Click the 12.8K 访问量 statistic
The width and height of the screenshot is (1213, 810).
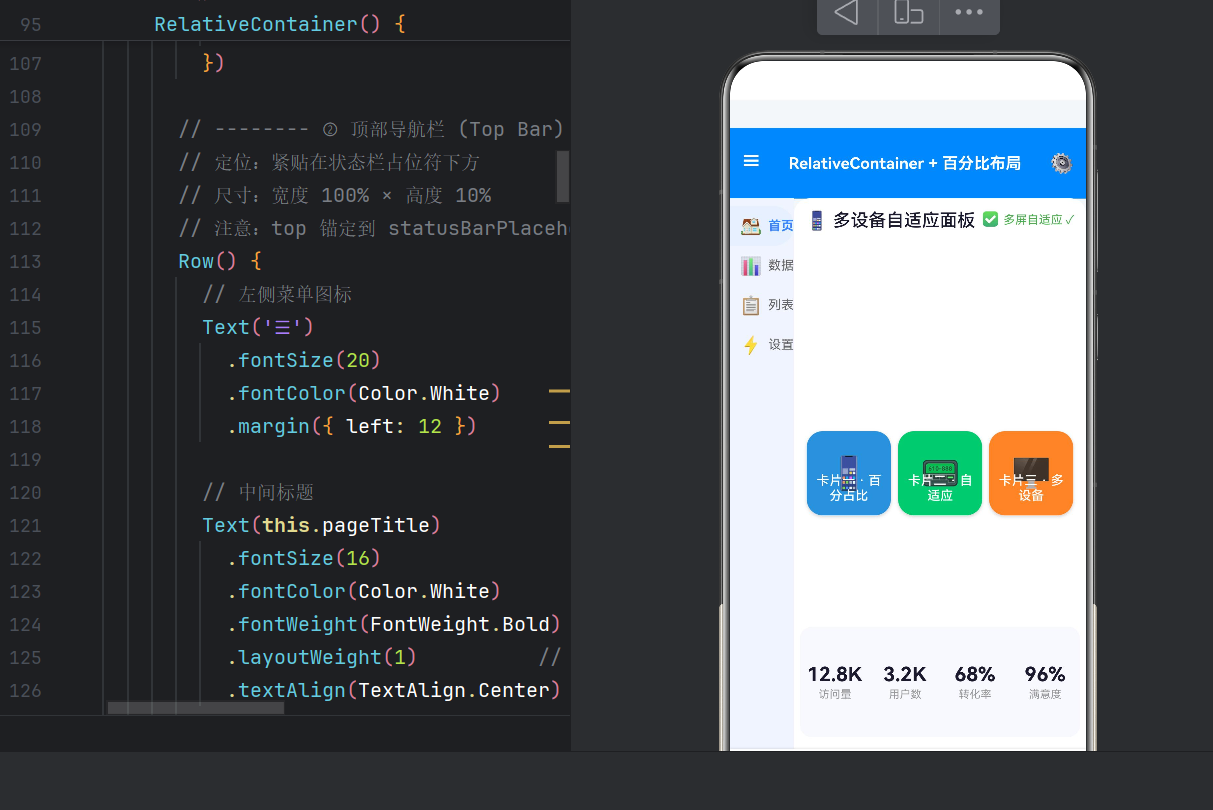tap(835, 682)
